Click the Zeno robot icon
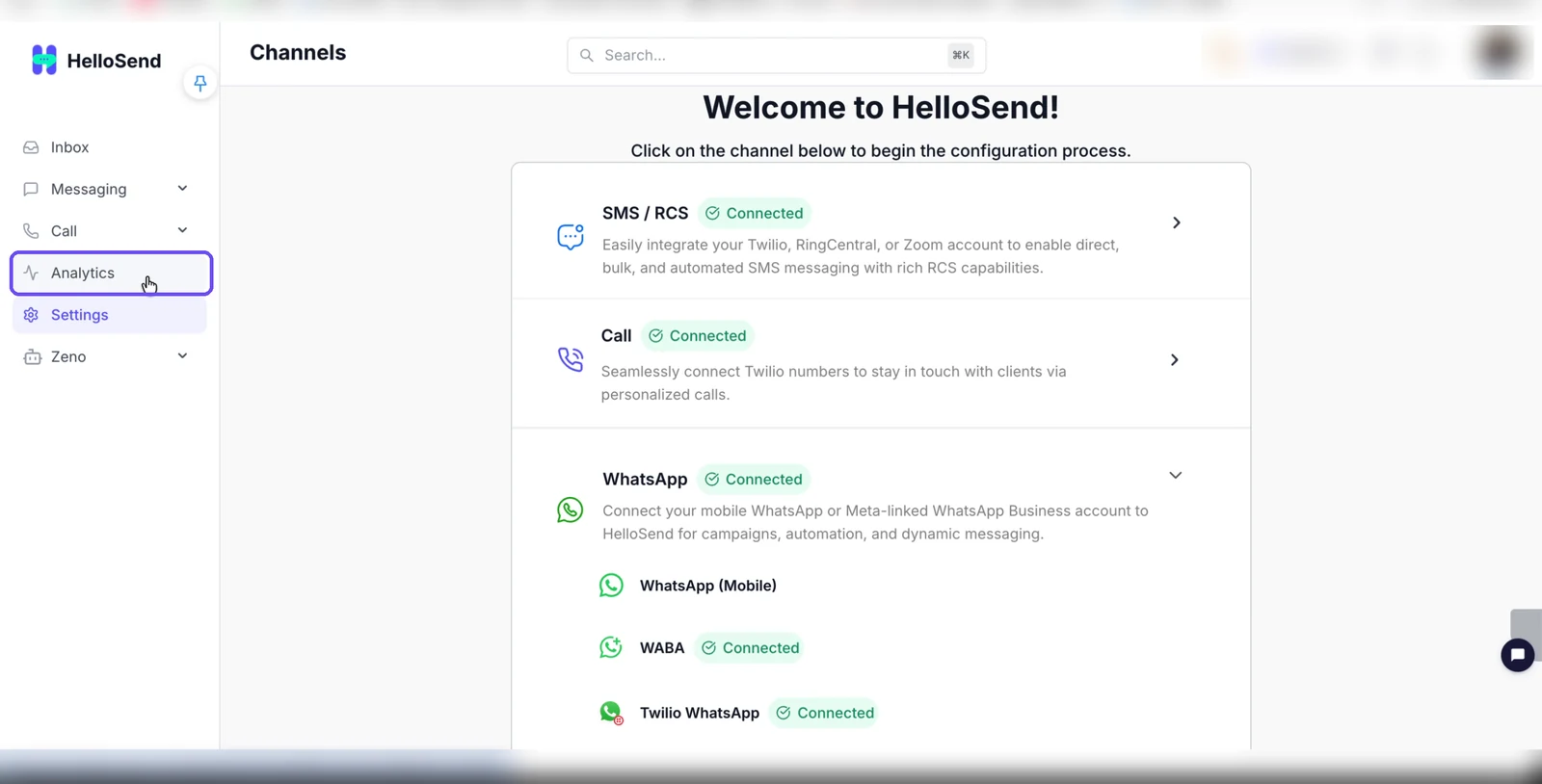Image resolution: width=1542 pixels, height=784 pixels. [x=32, y=356]
